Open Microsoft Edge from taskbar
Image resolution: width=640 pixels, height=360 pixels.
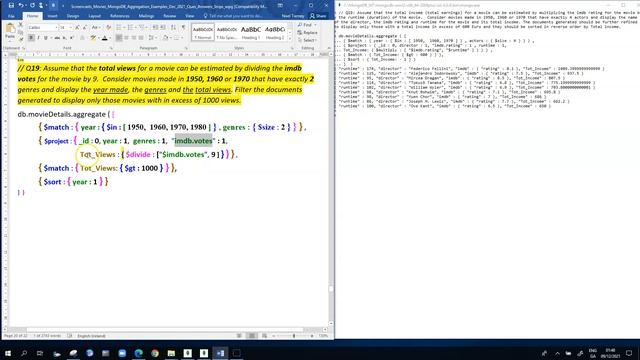tap(138, 353)
